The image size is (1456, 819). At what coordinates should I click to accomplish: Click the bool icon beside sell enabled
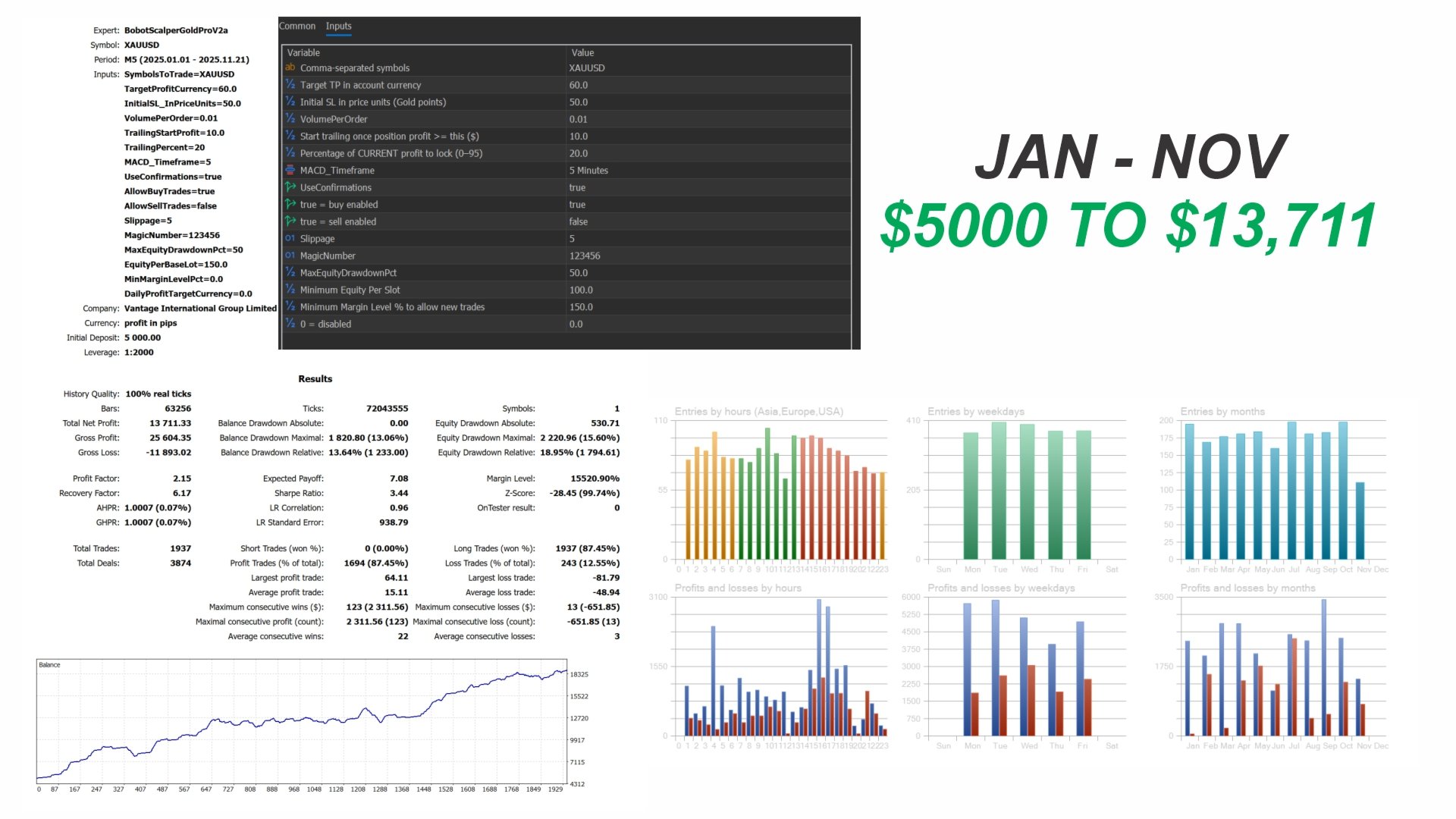pyautogui.click(x=290, y=221)
